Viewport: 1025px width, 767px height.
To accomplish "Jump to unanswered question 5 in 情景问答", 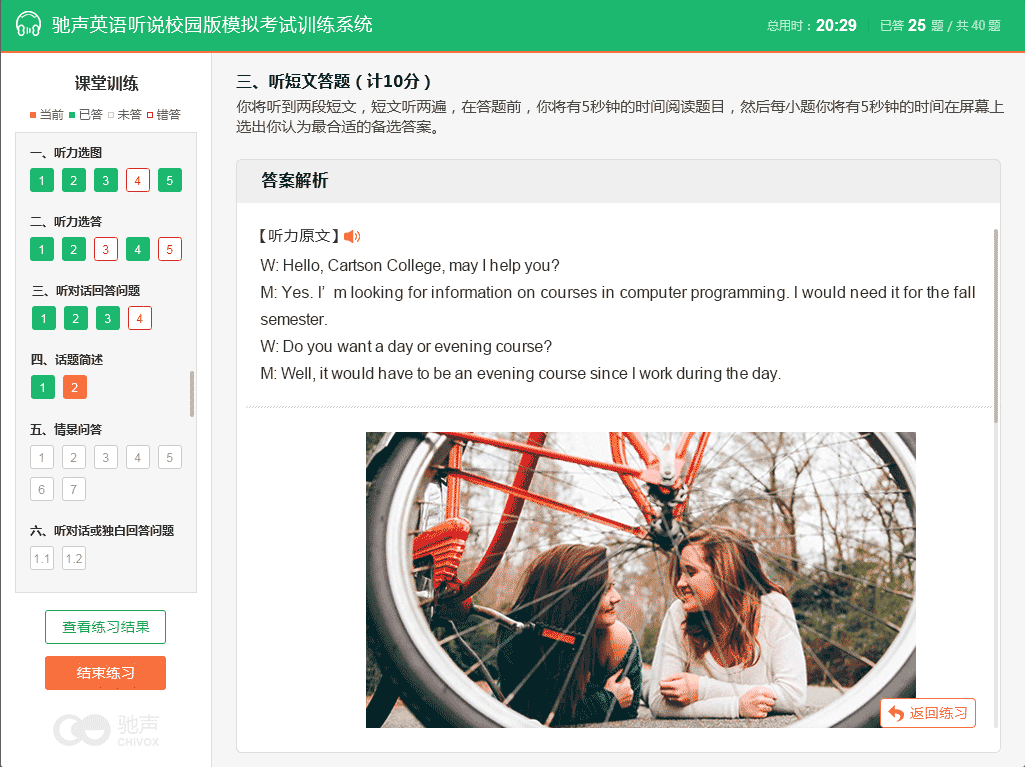I will [x=170, y=457].
